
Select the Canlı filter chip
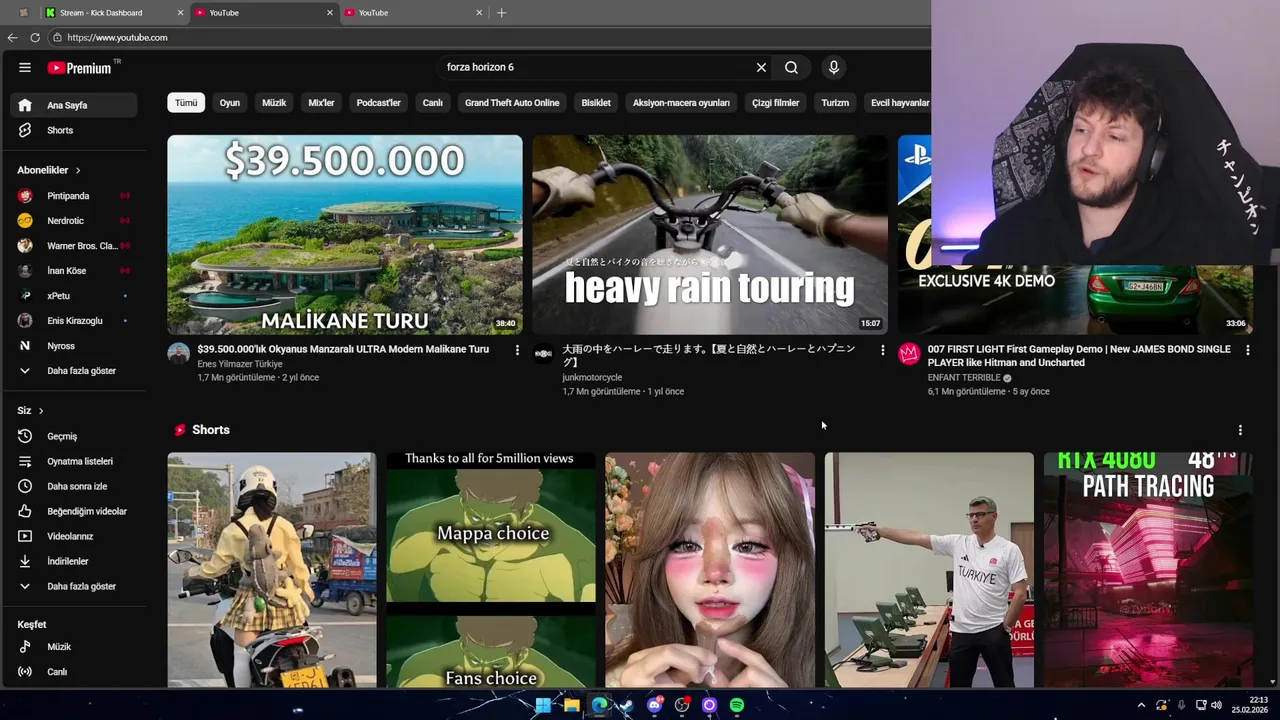(x=432, y=103)
